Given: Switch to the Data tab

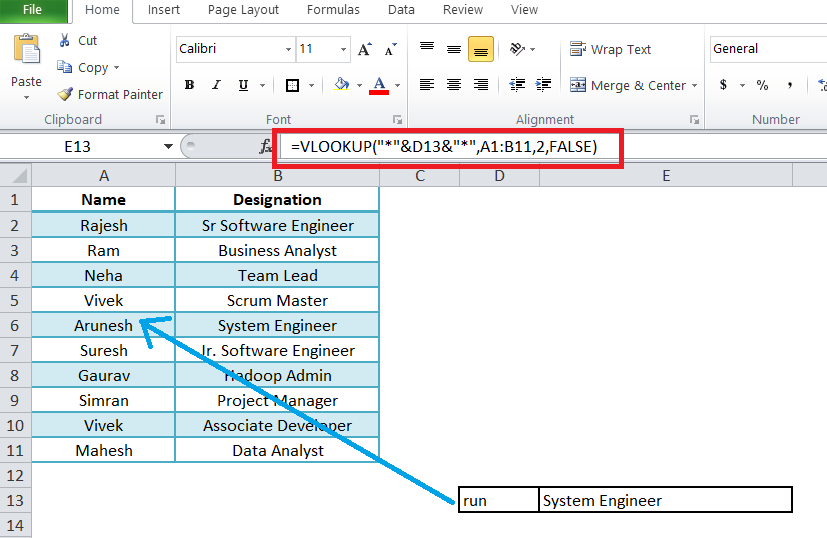Looking at the screenshot, I should point(401,10).
